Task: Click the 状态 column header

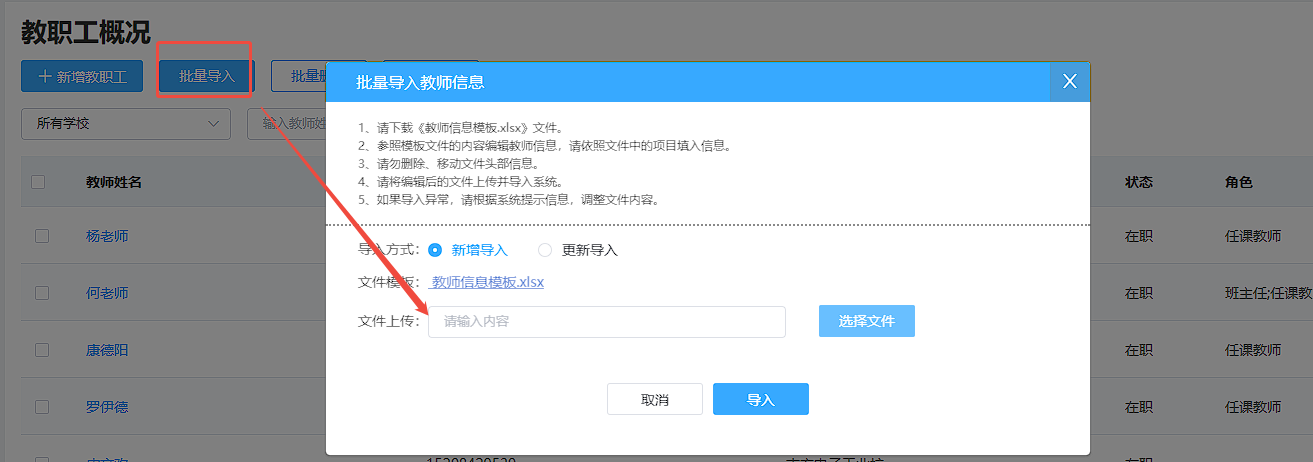Action: point(1139,182)
